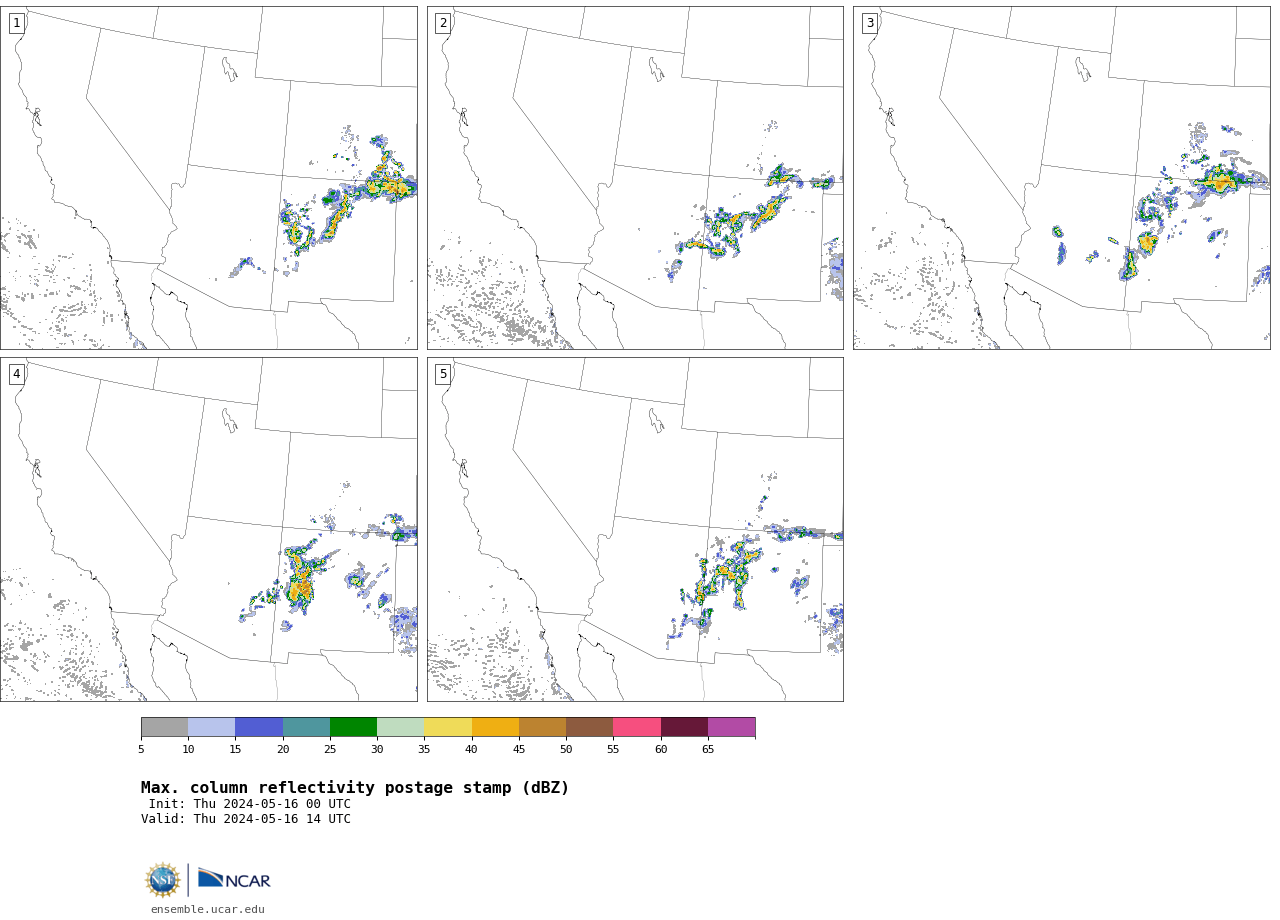The height and width of the screenshot is (920, 1280).
Task: Open ensemble member 4 reflectivity map
Action: click(209, 529)
